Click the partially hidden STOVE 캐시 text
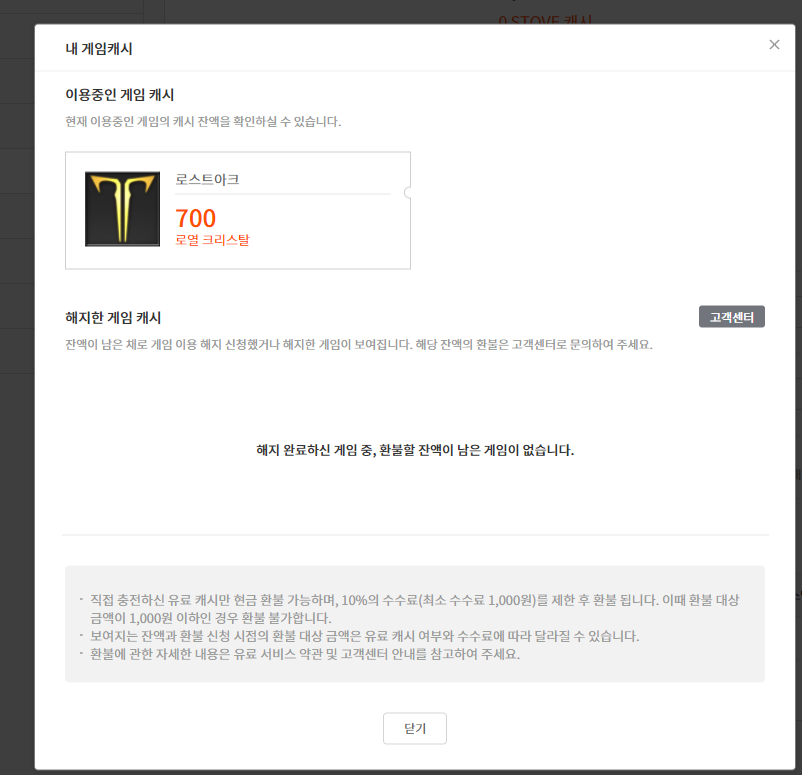 pos(545,19)
